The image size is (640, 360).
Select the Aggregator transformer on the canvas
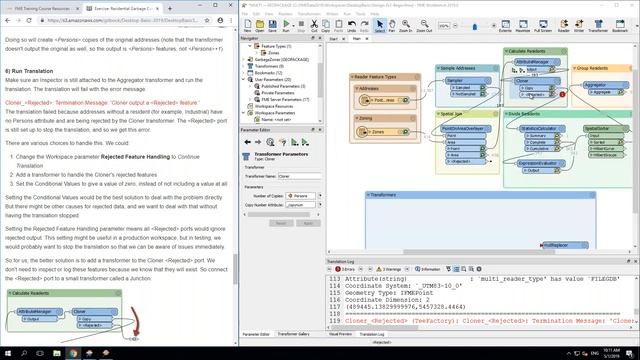coord(605,85)
